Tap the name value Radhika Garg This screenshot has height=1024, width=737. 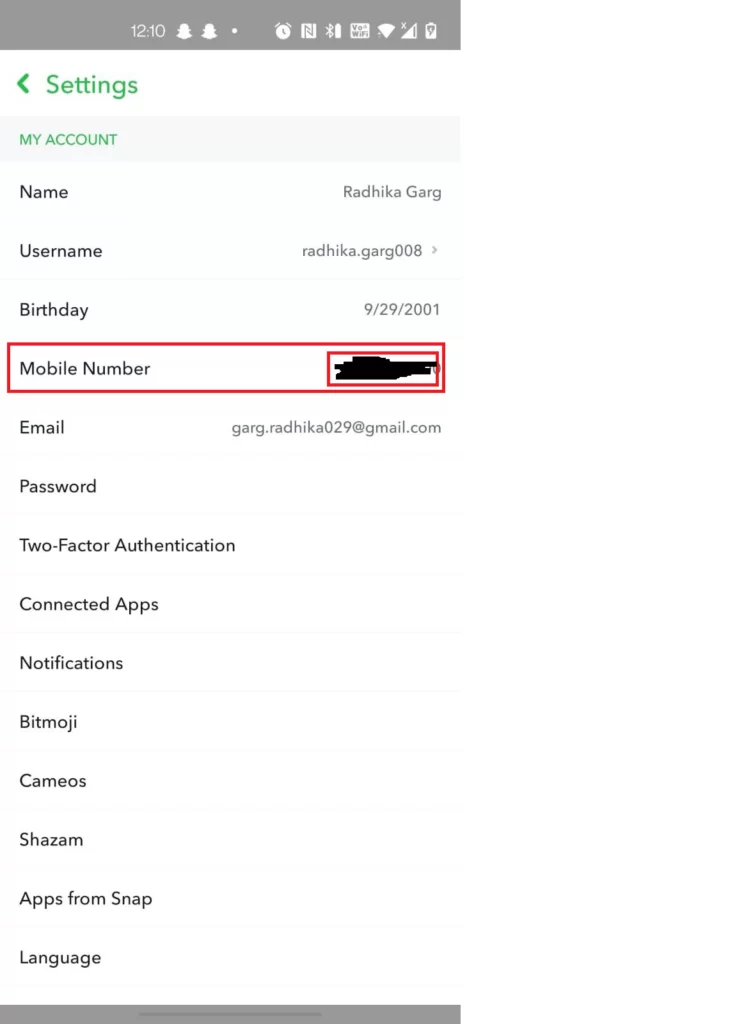[392, 192]
